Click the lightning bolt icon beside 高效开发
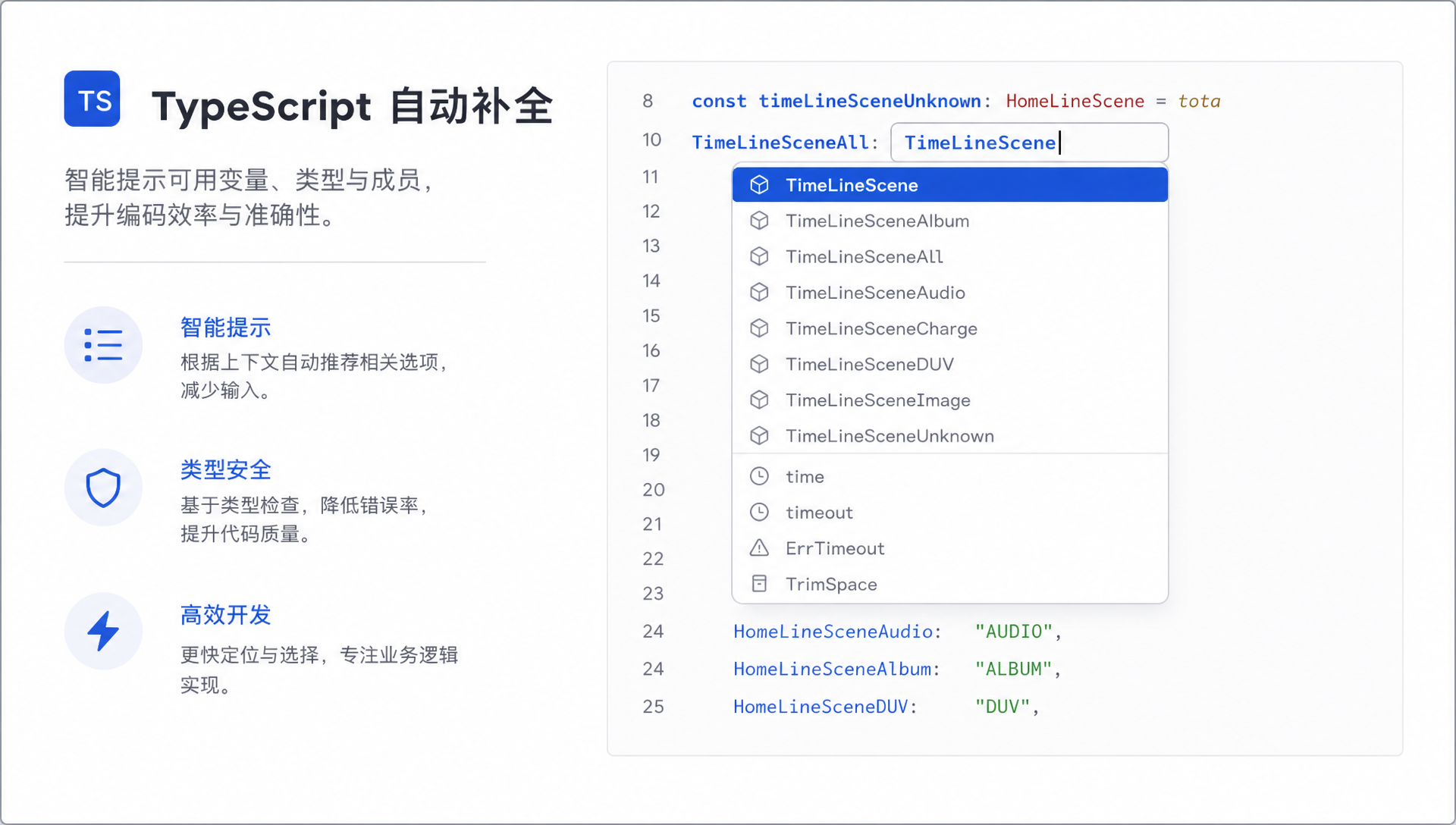This screenshot has width=1456, height=825. [103, 631]
